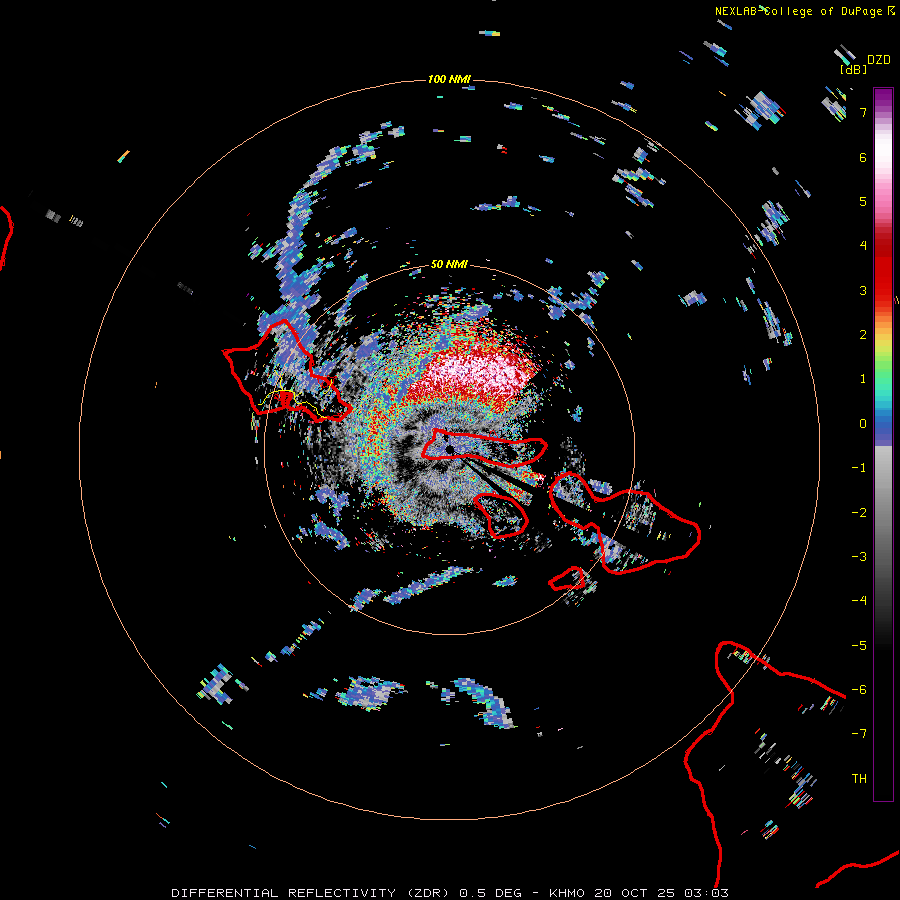
Task: Click the -2 value on the color scale
Action: (x=859, y=513)
